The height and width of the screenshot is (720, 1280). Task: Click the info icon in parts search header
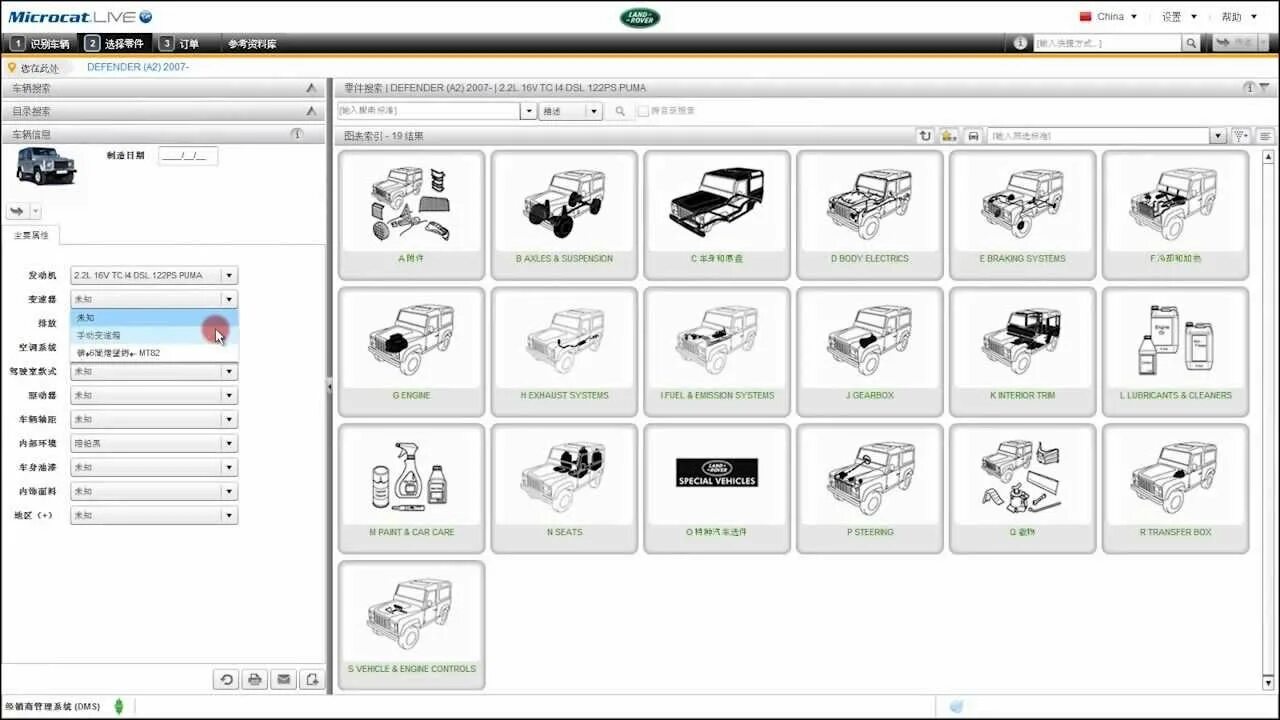pos(1250,88)
